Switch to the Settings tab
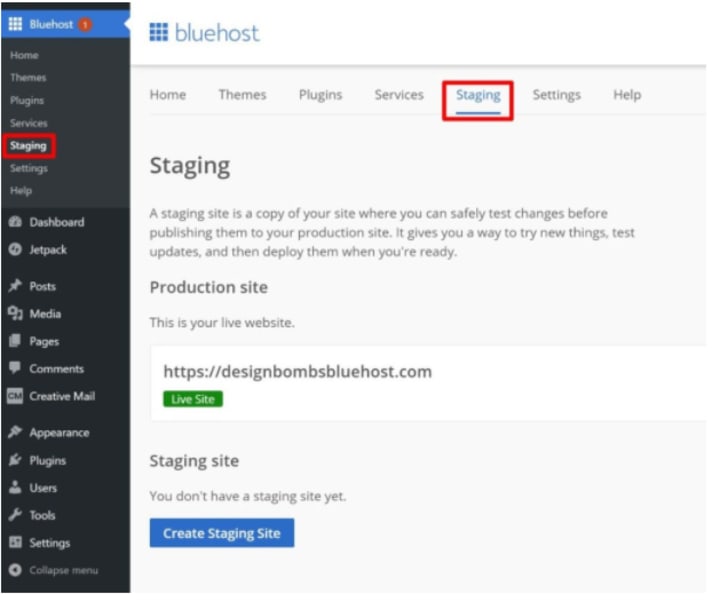Viewport: 720px width, 610px height. pos(557,95)
